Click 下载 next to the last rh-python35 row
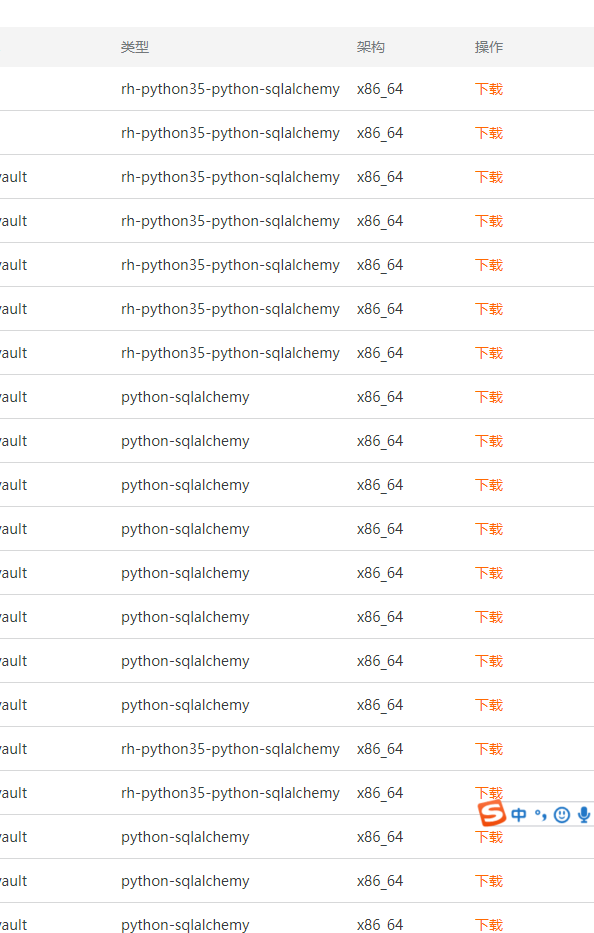Image resolution: width=594 pixels, height=933 pixels. [x=488, y=792]
